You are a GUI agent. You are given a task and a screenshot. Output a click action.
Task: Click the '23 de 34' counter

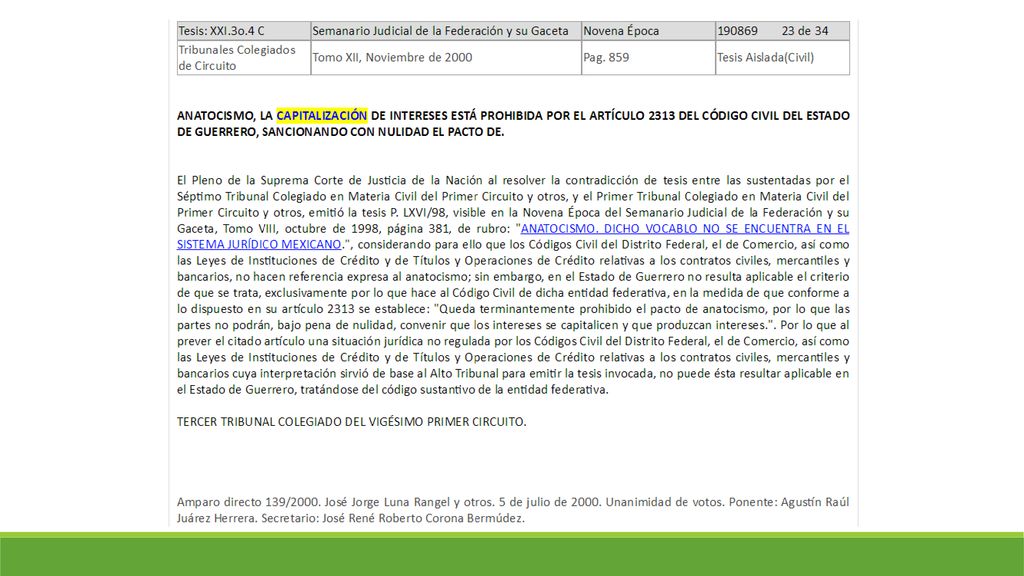coord(805,31)
